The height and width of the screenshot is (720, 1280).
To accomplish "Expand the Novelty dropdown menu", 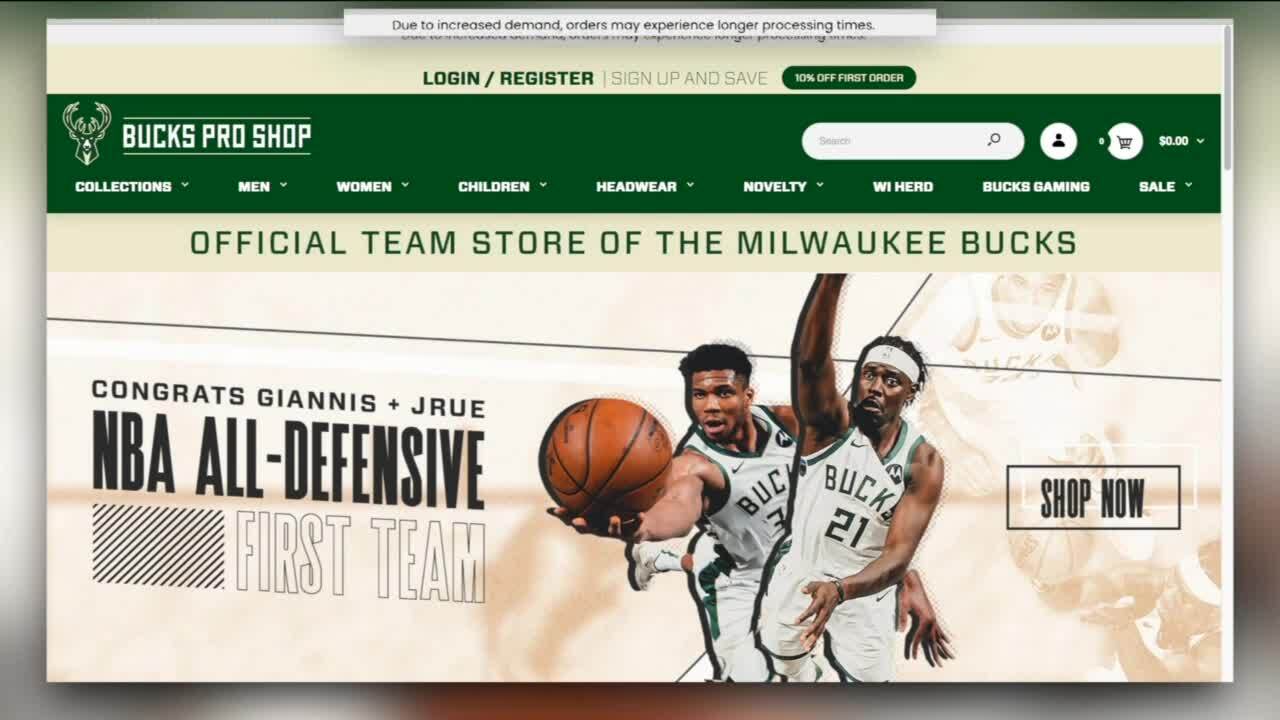I will [783, 186].
